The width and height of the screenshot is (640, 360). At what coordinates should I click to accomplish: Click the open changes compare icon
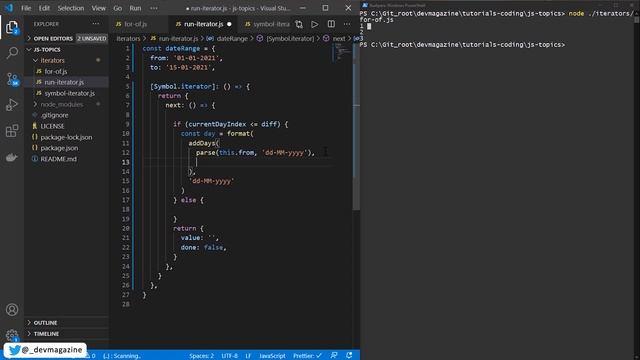(x=299, y=24)
